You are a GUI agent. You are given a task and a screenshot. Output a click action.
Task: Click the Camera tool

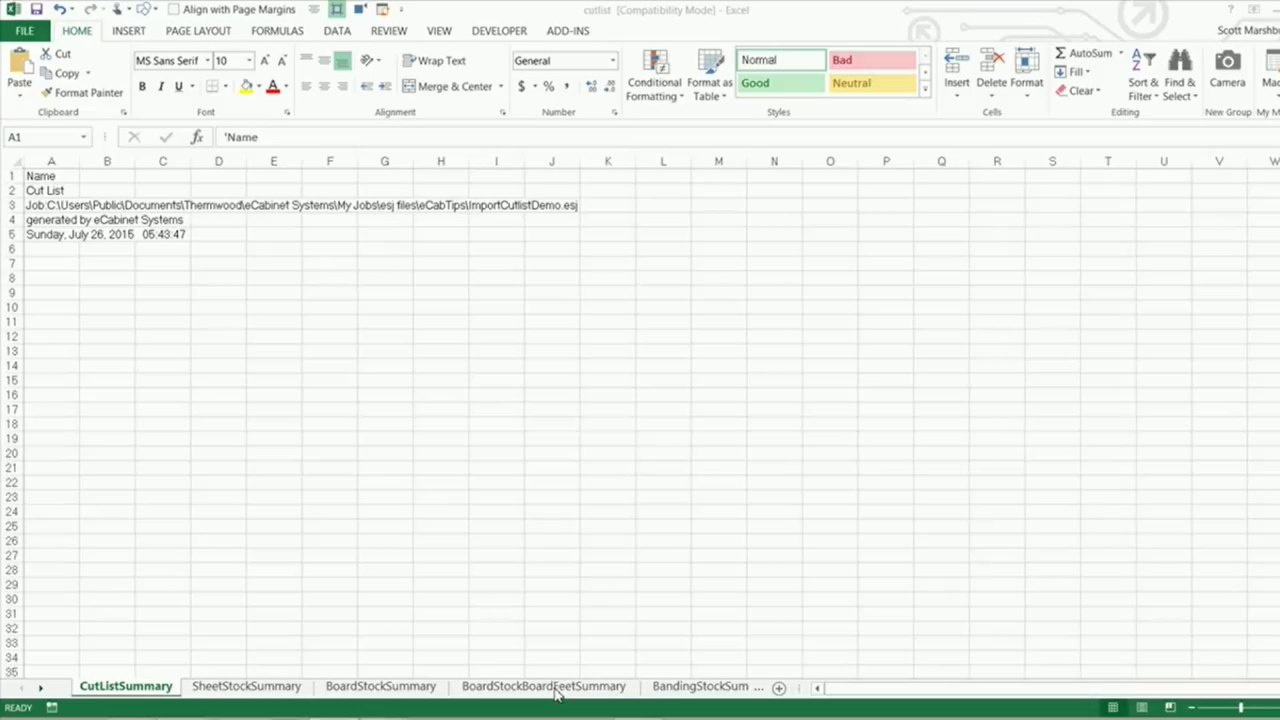(1227, 70)
